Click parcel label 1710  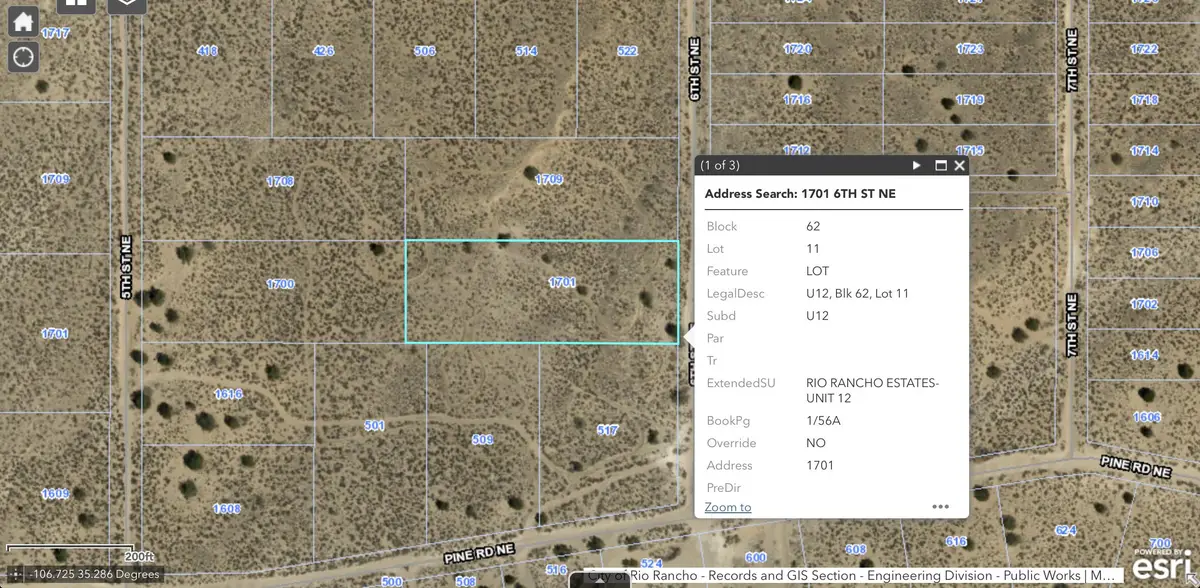pos(1144,202)
